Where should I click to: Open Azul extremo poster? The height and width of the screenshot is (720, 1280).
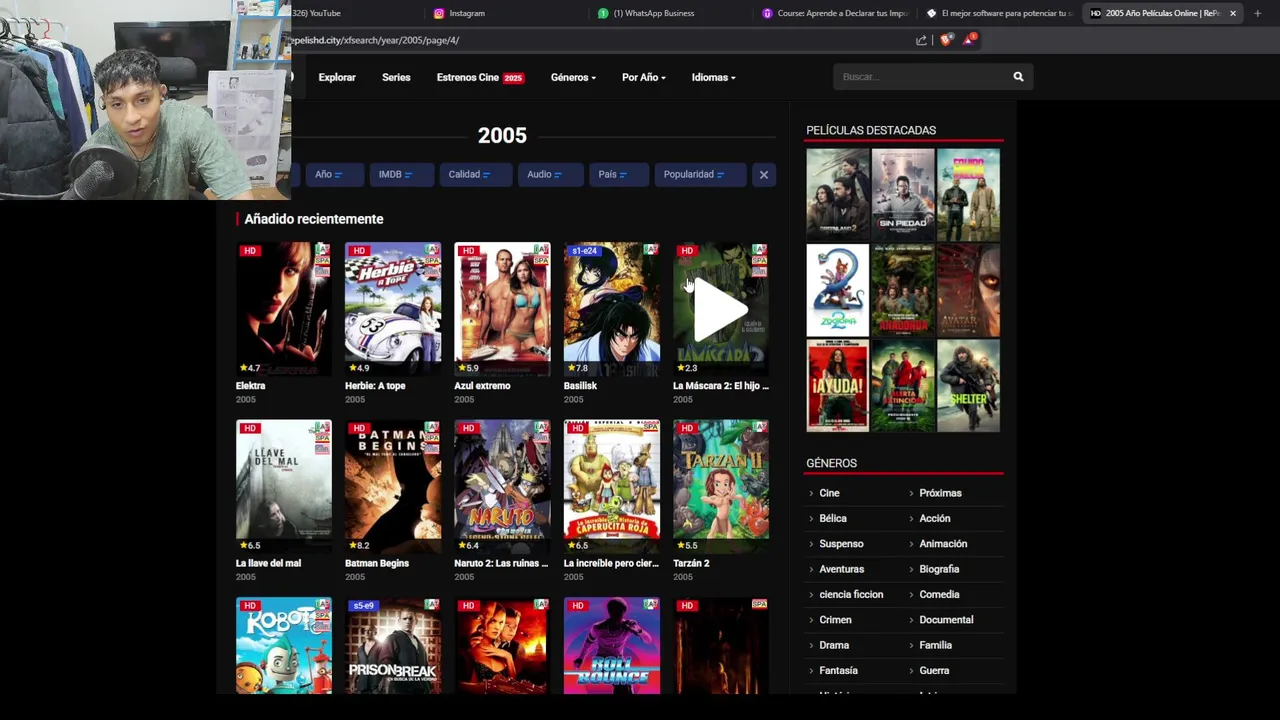coord(502,309)
